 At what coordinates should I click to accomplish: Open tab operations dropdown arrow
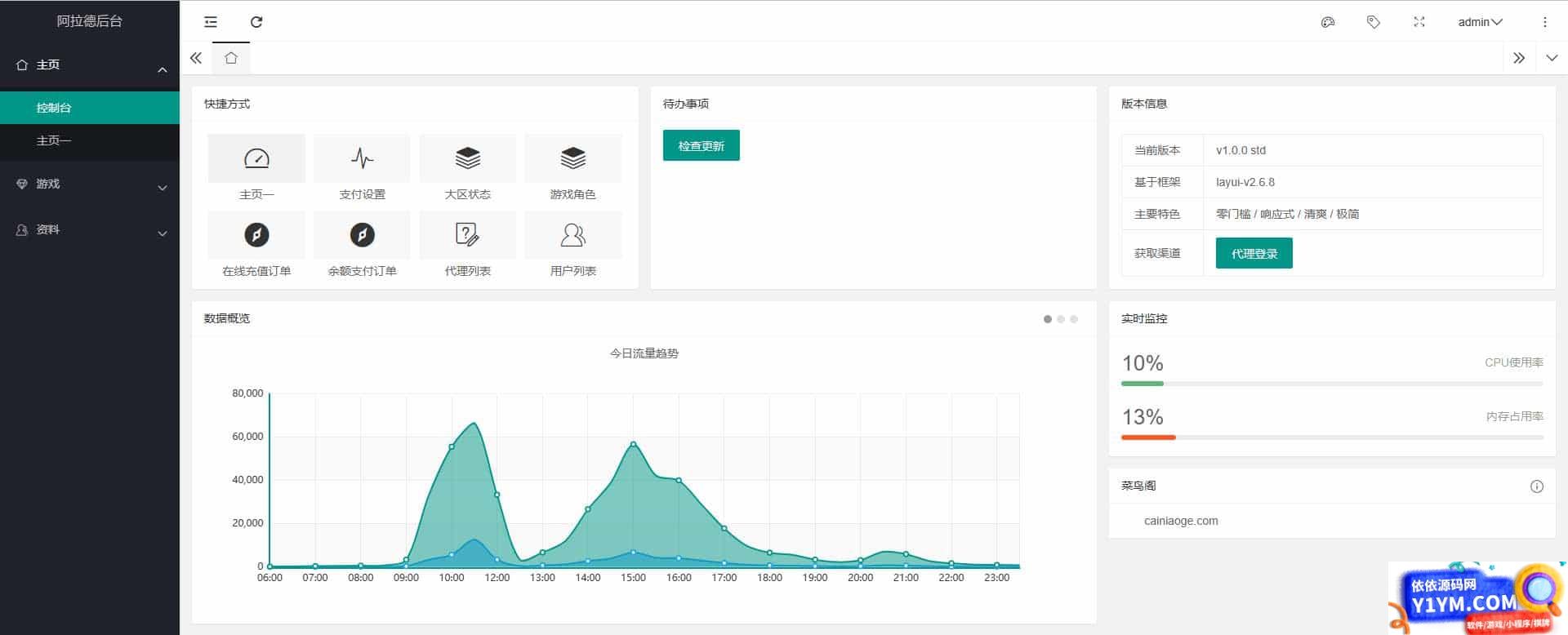(1552, 58)
